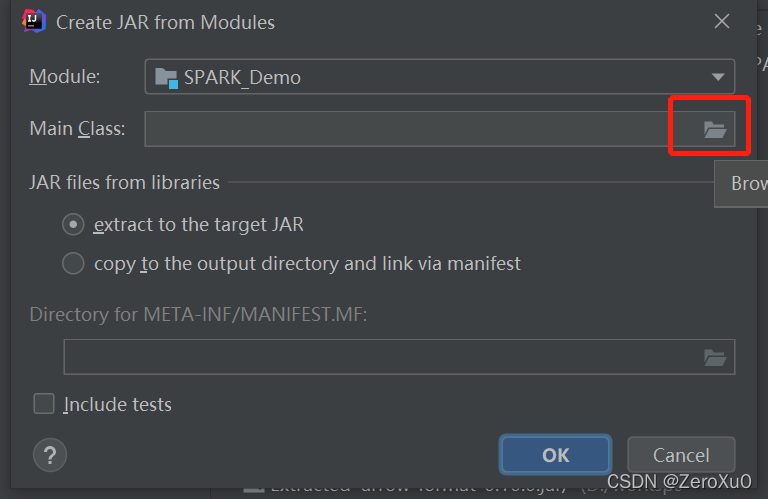Viewport: 768px width, 499px height.
Task: Click the Module label
Action: (x=65, y=76)
